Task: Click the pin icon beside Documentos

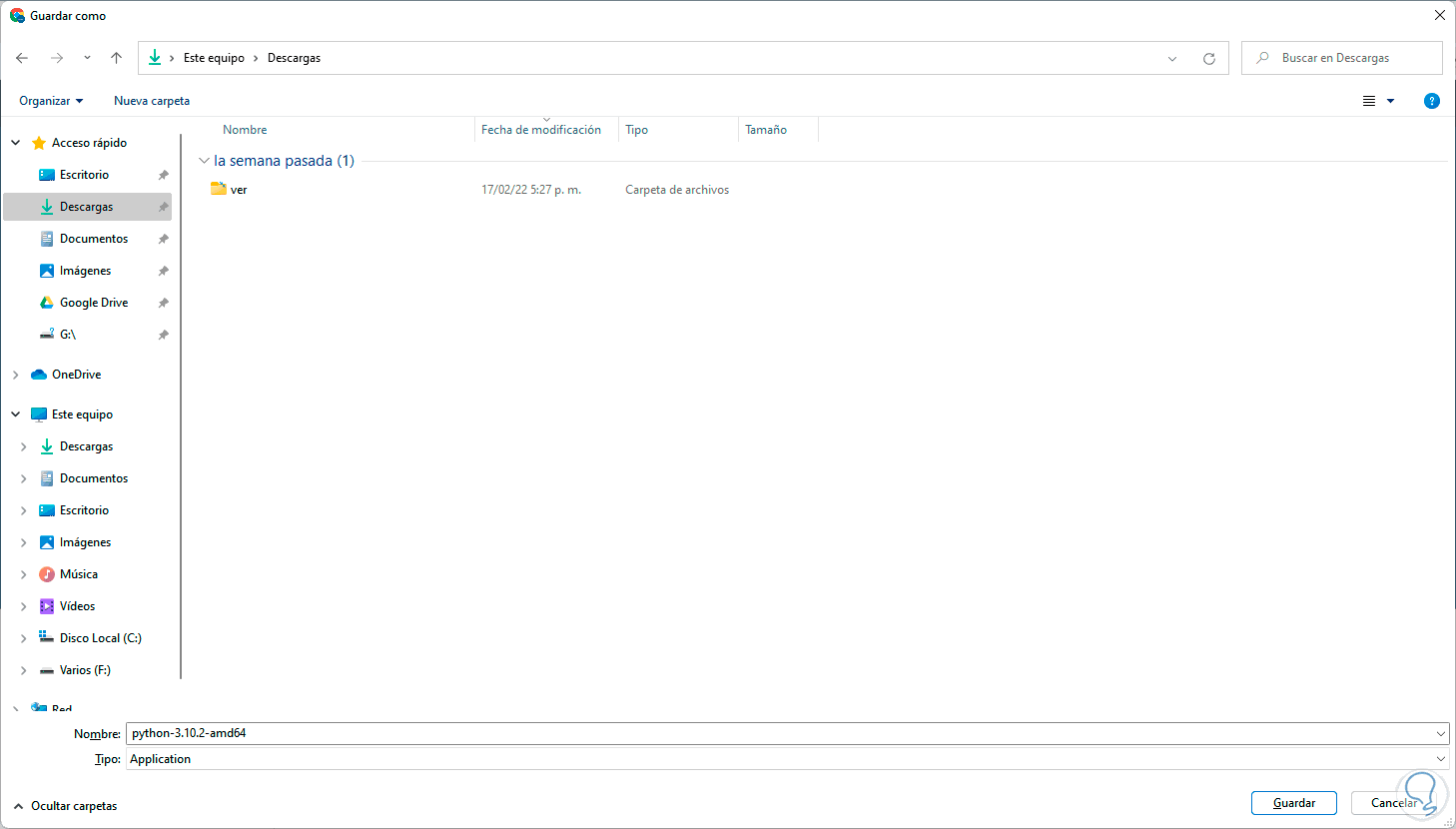Action: 163,239
